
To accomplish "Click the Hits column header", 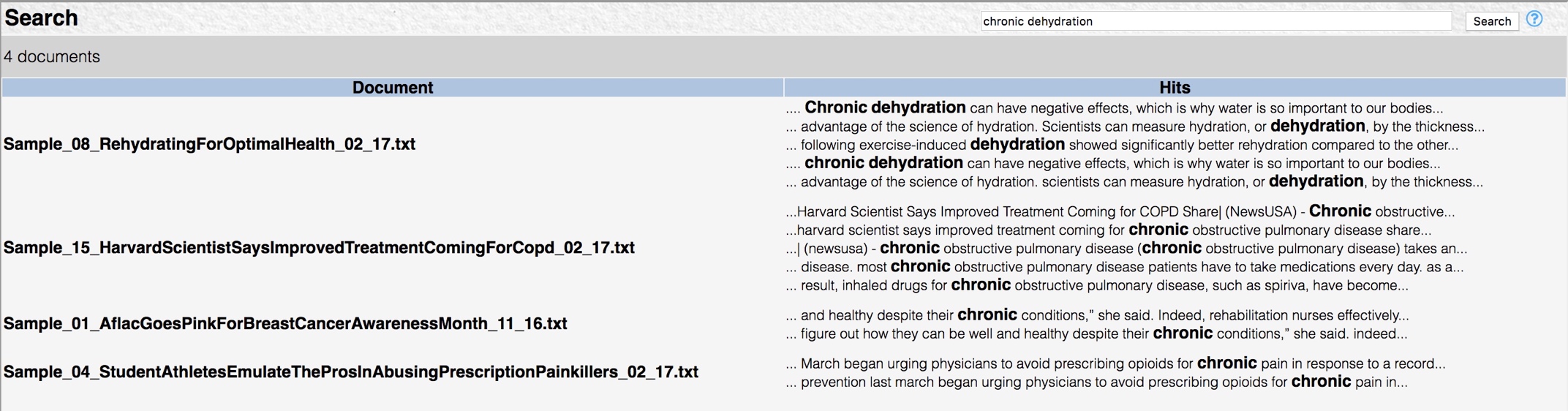I will point(1175,88).
